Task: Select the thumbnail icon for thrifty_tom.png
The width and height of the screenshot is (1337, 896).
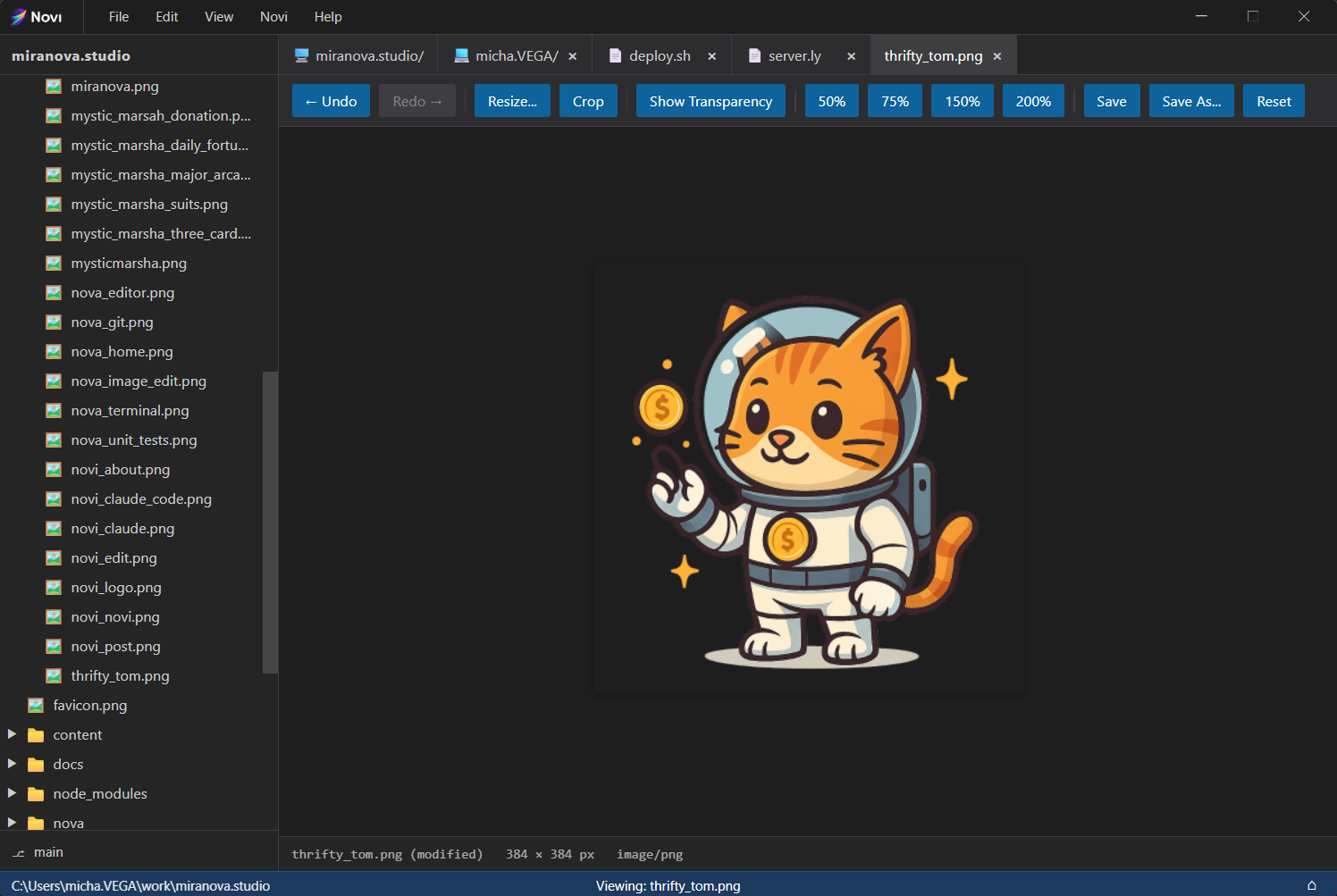Action: [x=54, y=675]
